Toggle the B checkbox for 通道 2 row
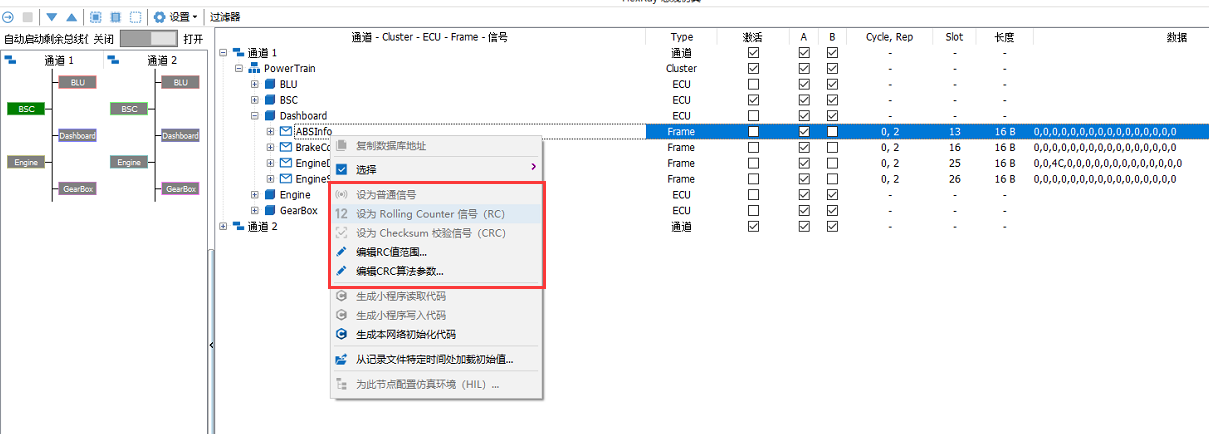 click(x=832, y=226)
